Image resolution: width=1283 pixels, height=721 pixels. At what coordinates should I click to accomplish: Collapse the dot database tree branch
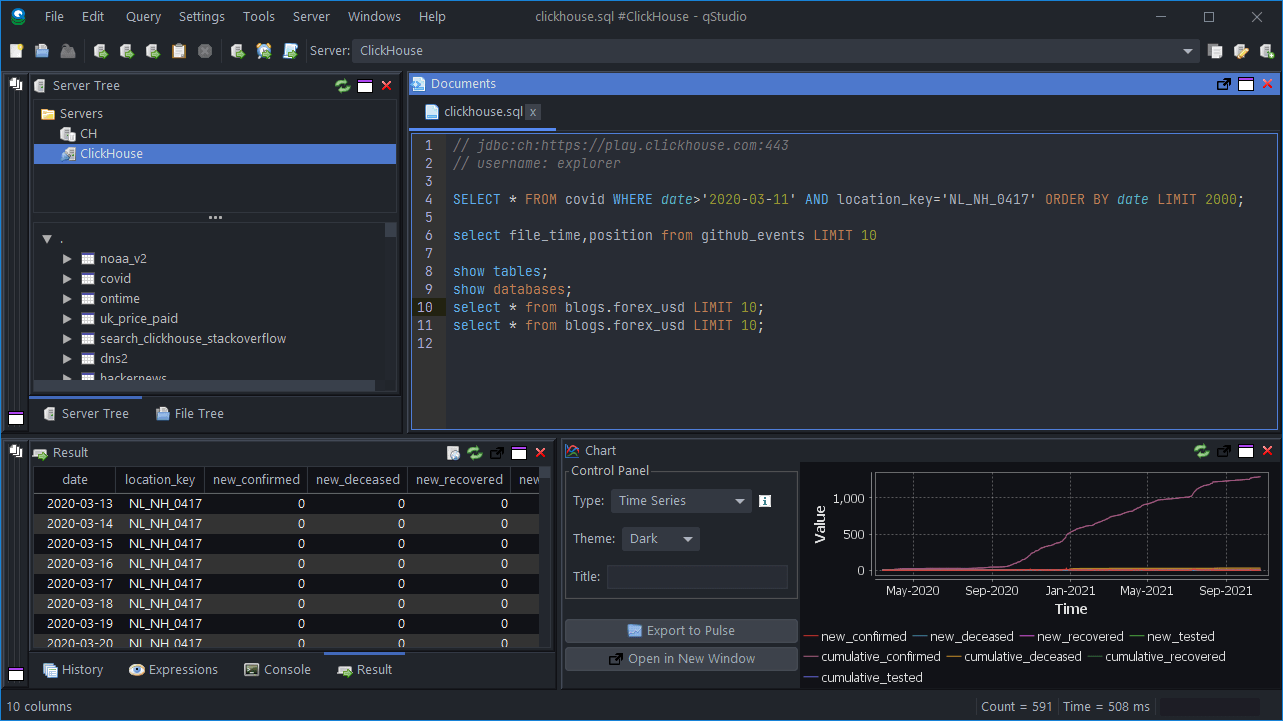point(47,238)
